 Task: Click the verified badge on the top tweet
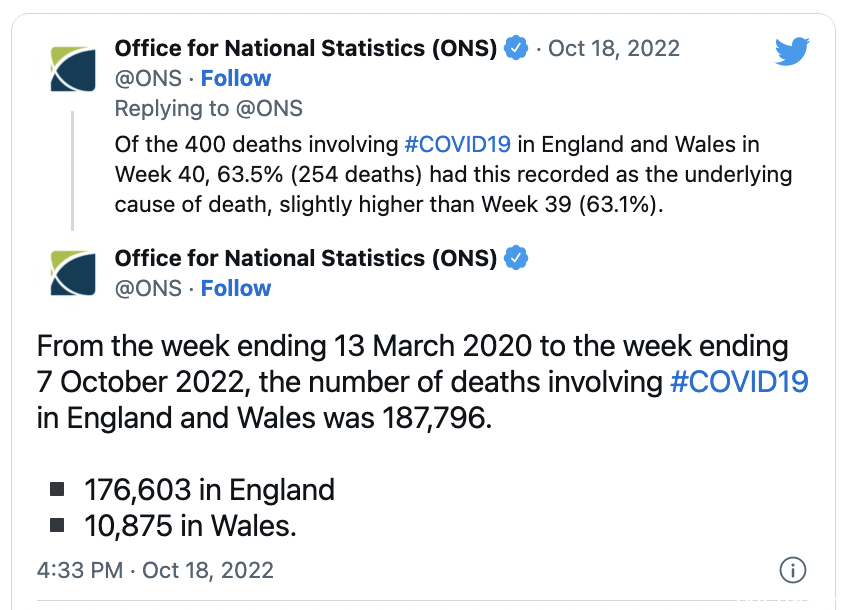(516, 48)
